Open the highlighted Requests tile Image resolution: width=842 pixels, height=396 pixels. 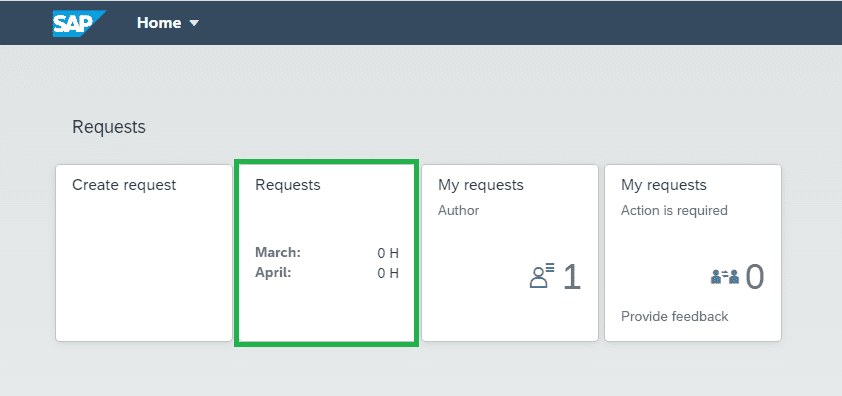click(326, 253)
